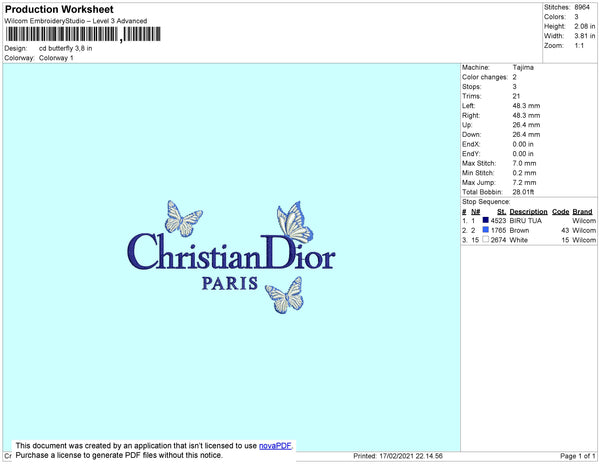Screen dimensions: 600x464
Task: Click the Trims value 21
Action: pyautogui.click(x=516, y=96)
